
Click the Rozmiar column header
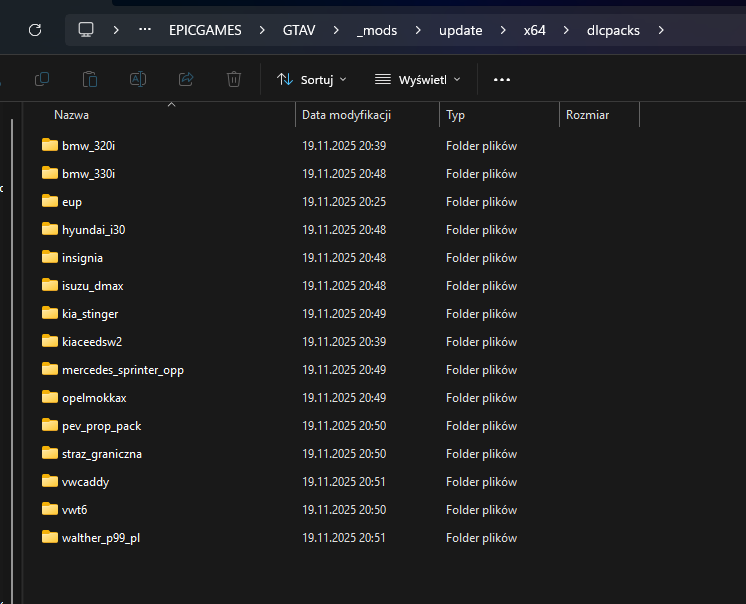587,115
